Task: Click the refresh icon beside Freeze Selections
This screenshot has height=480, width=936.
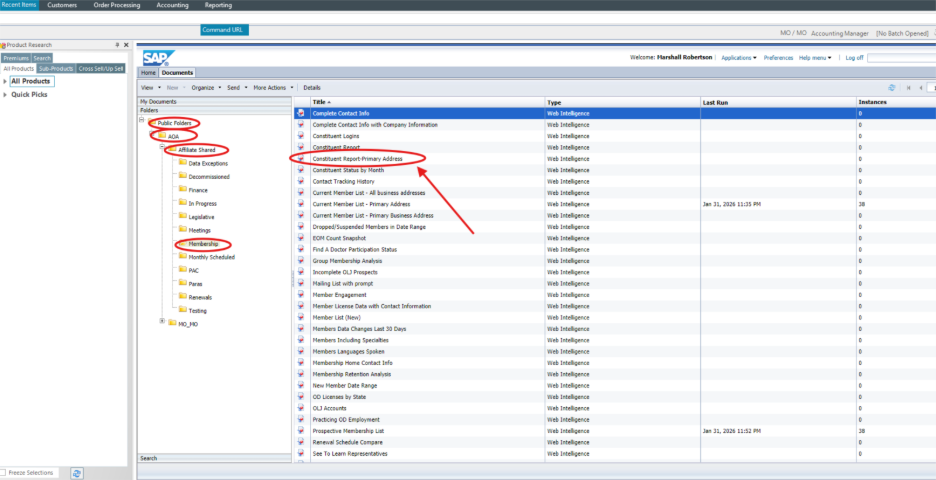Action: coord(77,473)
